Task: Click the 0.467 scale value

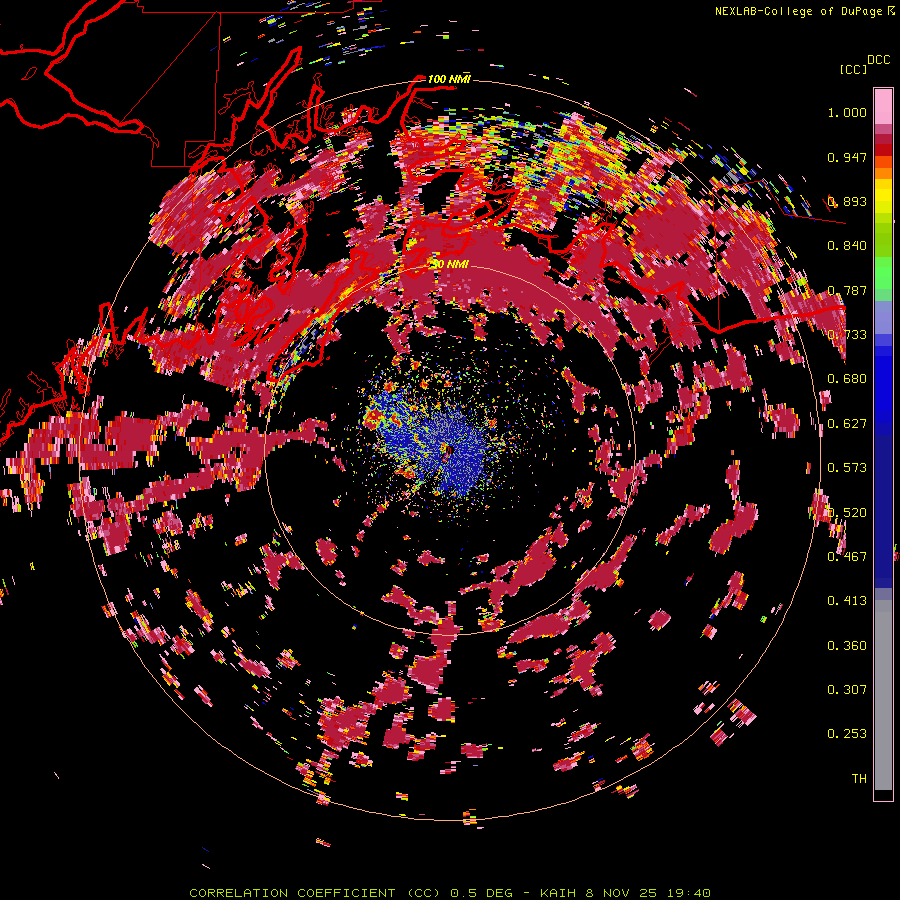Action: pos(847,557)
